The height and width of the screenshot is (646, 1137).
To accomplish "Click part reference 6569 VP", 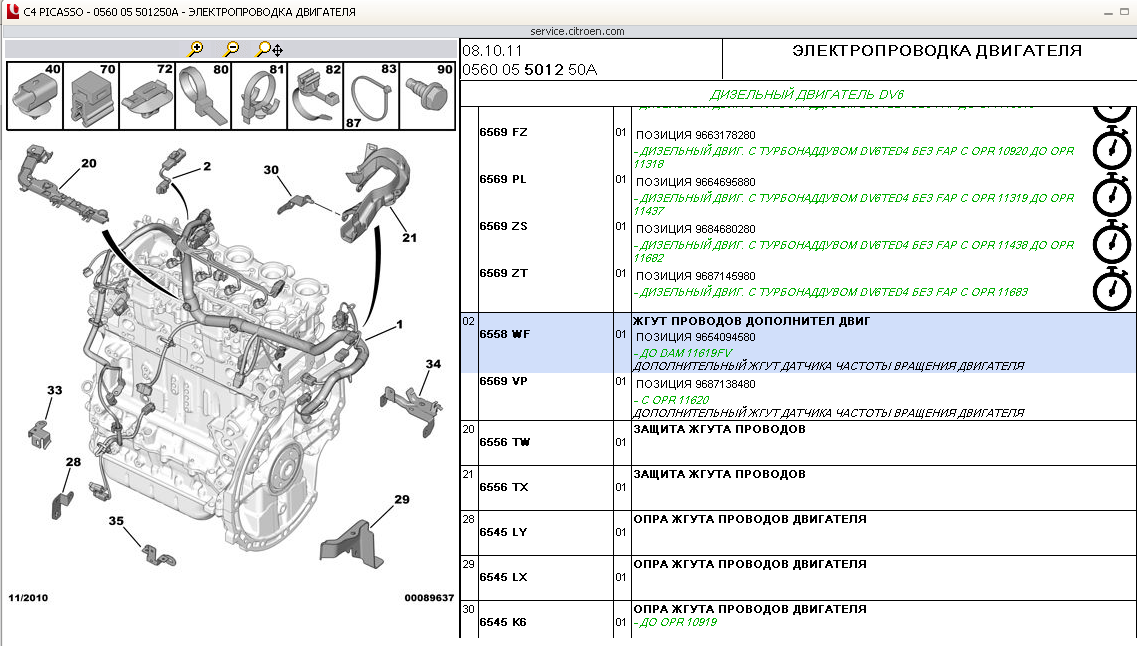I will [x=503, y=382].
